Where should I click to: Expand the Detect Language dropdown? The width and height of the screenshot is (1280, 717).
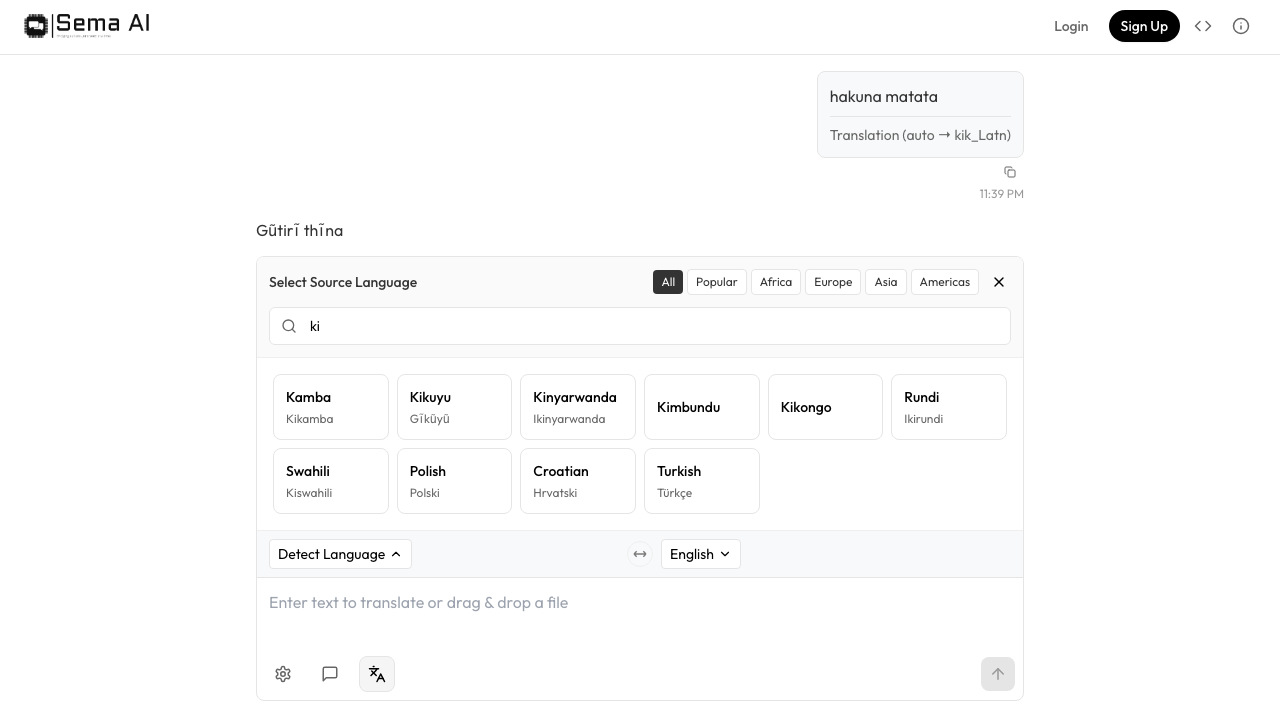pos(340,554)
